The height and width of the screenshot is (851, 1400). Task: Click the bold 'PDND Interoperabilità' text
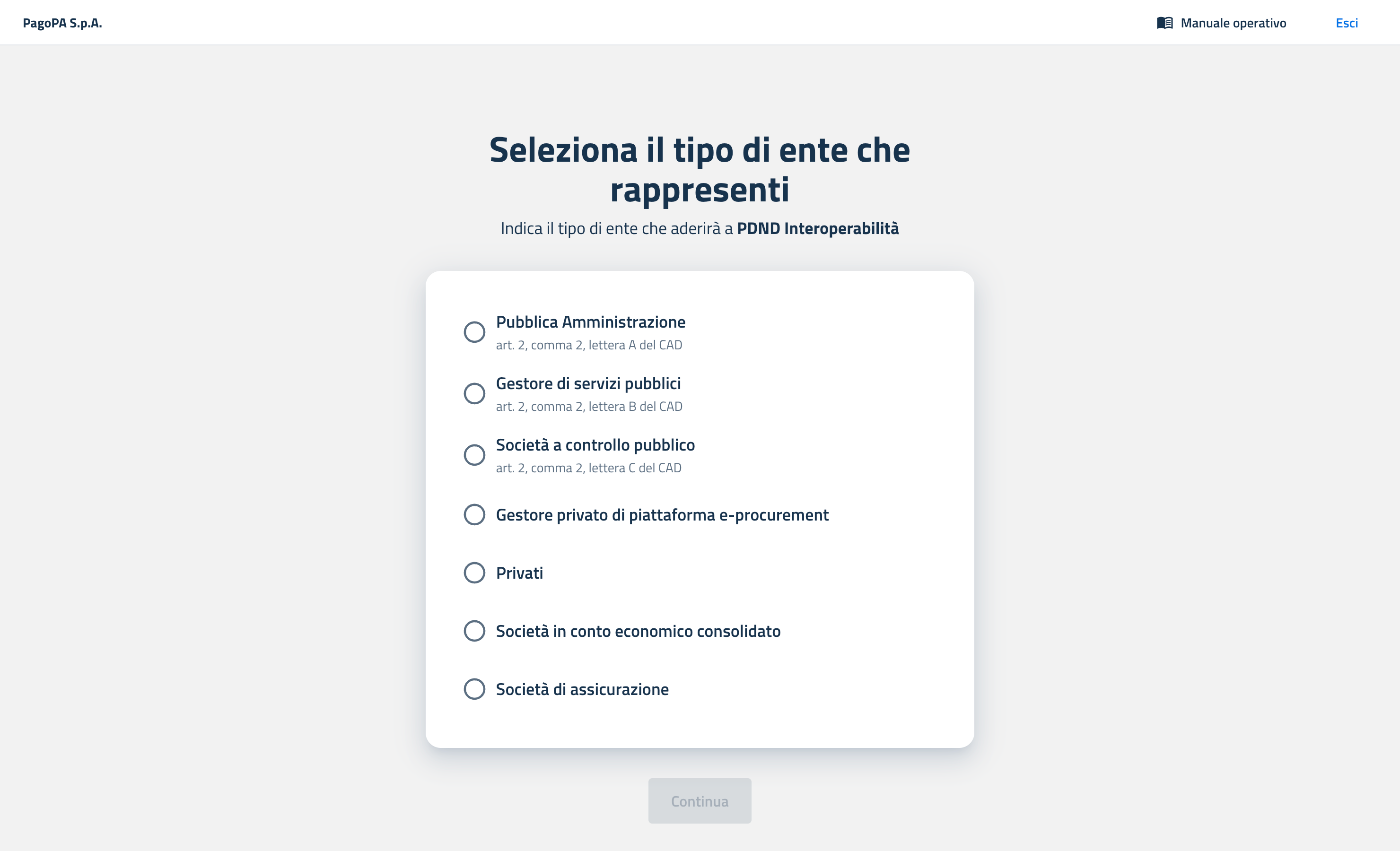(x=818, y=228)
